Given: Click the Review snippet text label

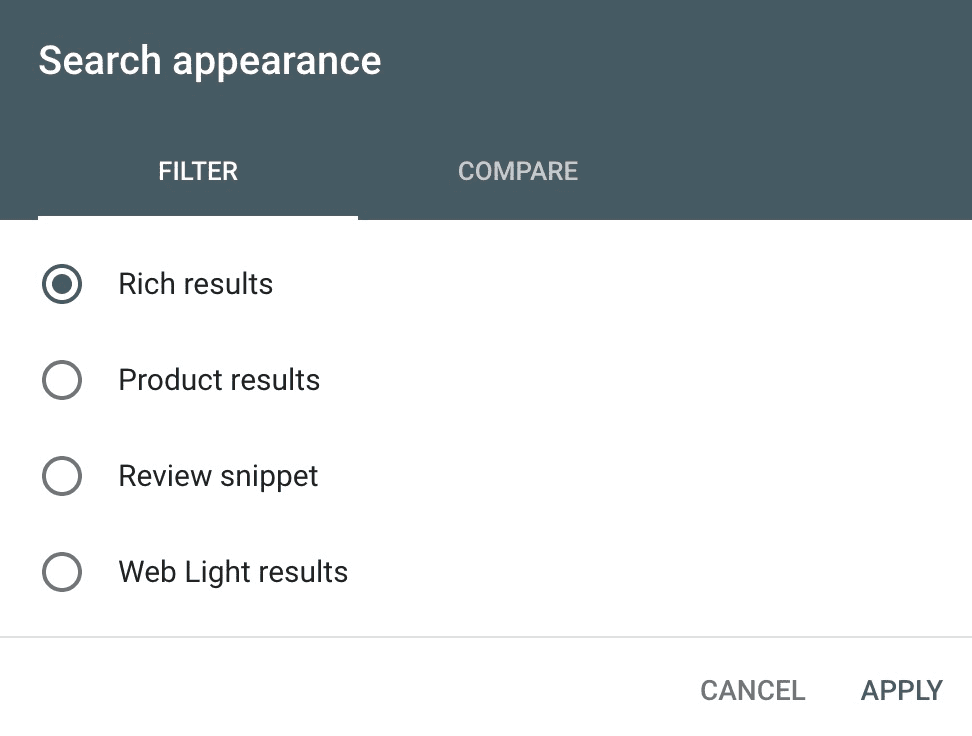Looking at the screenshot, I should [217, 476].
